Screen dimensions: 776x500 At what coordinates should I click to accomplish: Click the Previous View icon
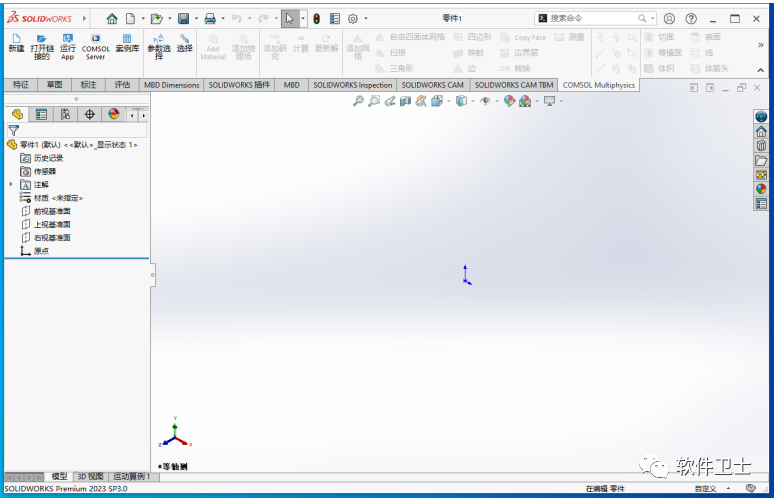point(390,101)
